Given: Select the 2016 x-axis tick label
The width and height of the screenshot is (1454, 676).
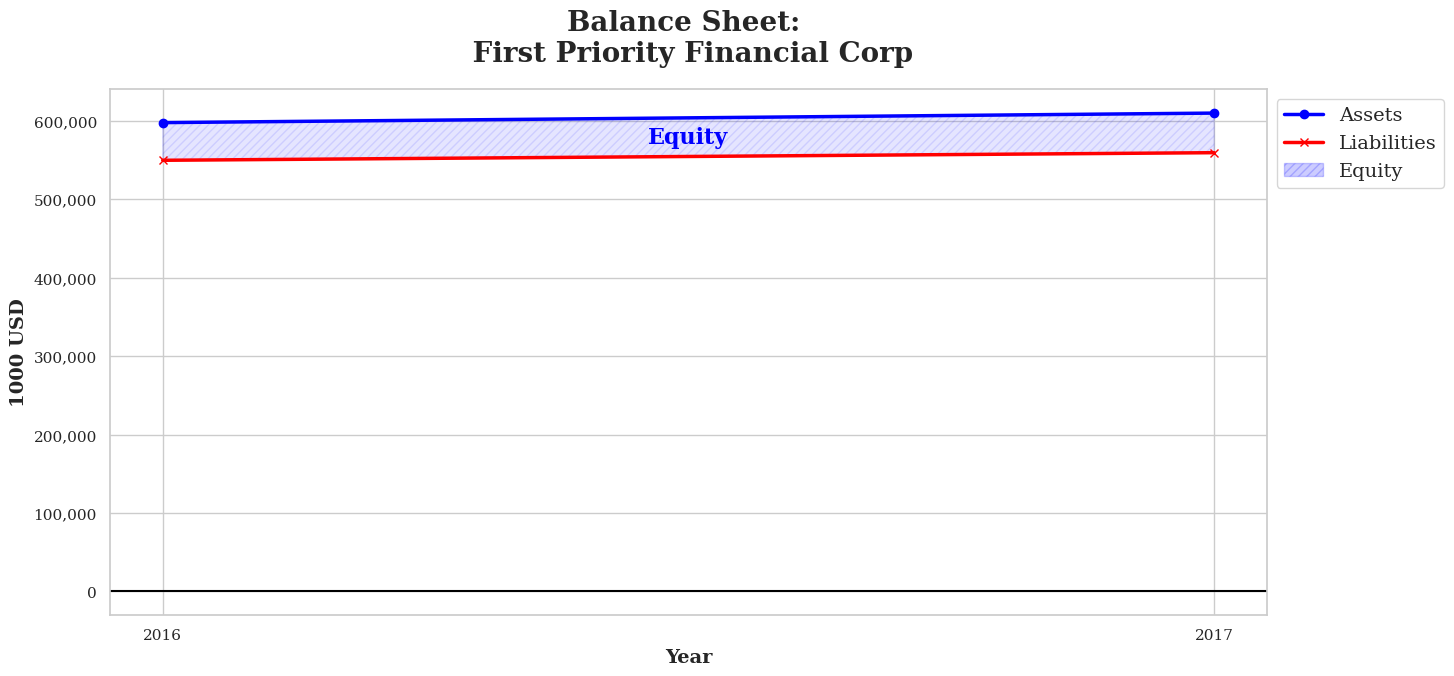Looking at the screenshot, I should click(162, 635).
